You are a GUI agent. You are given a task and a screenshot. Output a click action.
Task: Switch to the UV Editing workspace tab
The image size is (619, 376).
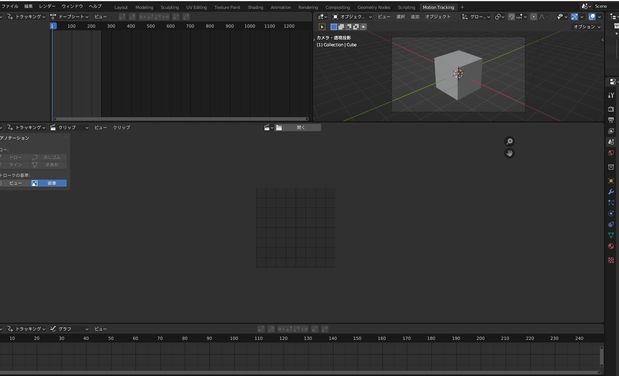click(x=196, y=7)
